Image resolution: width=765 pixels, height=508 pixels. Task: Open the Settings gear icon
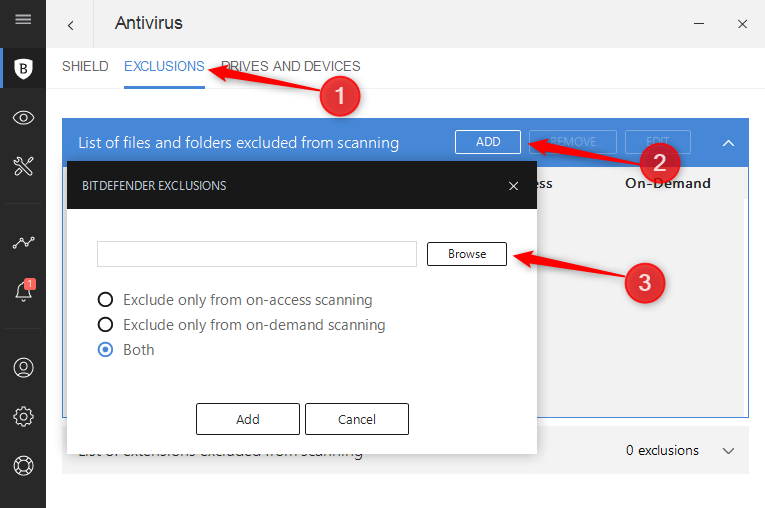(x=23, y=416)
